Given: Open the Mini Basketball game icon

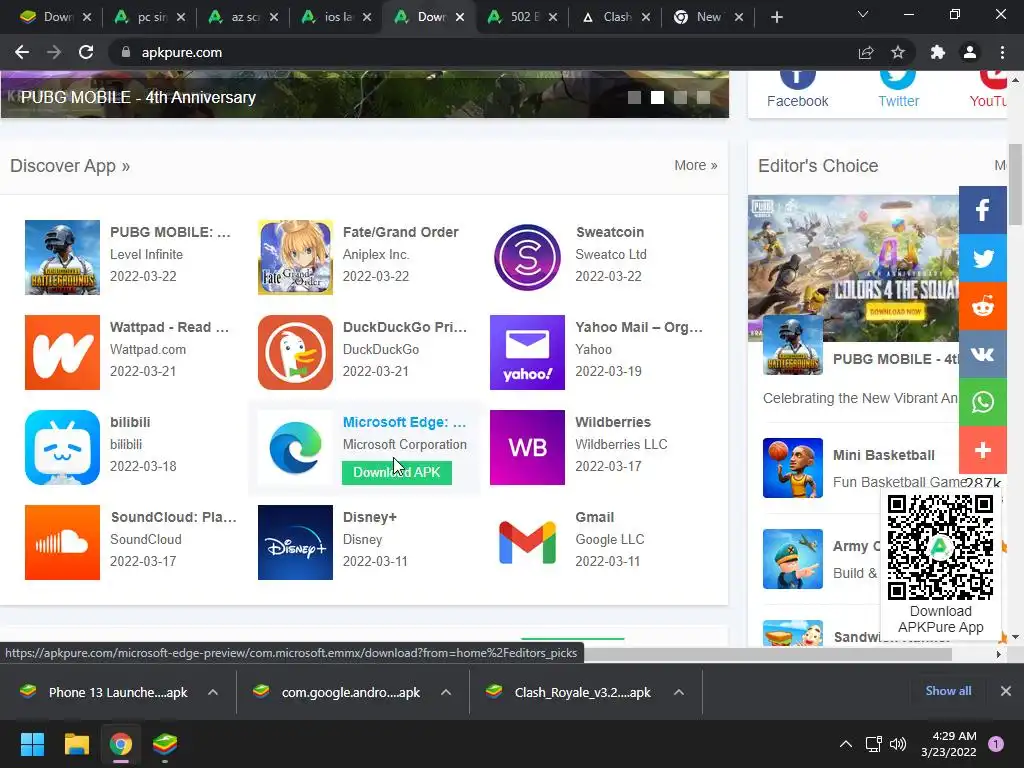Looking at the screenshot, I should coord(793,468).
